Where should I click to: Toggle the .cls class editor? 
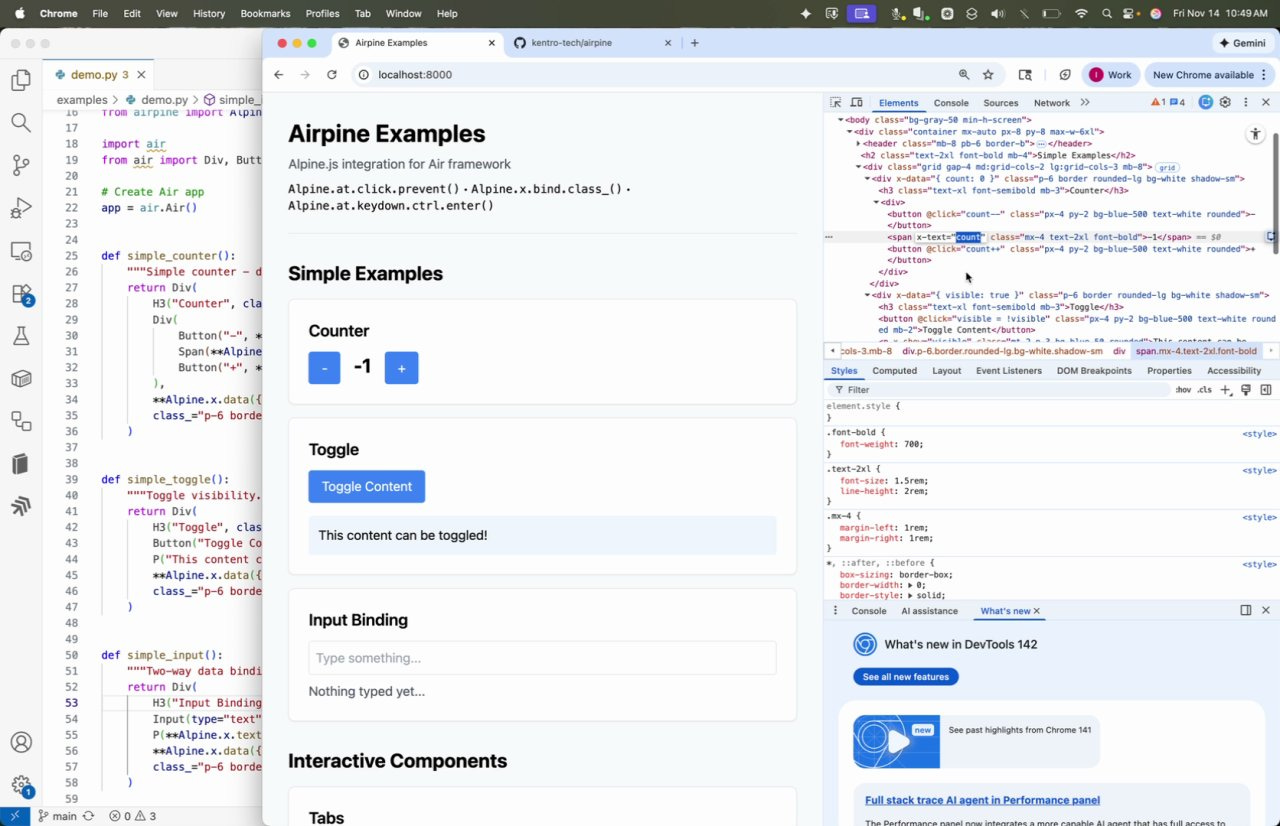pos(1205,390)
